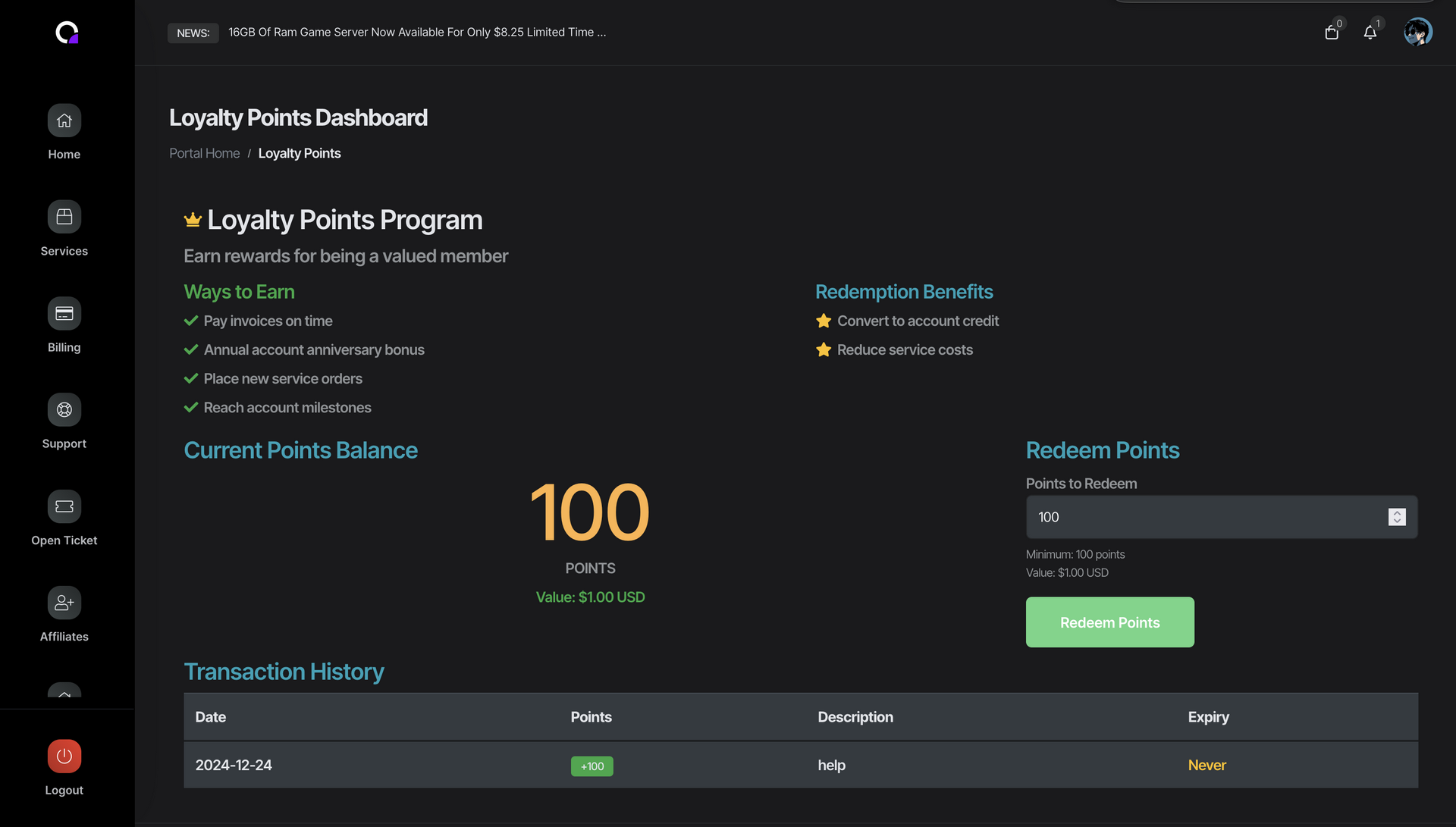Open the shopping cart icon
Screen dimensions: 1456x827
click(1332, 33)
